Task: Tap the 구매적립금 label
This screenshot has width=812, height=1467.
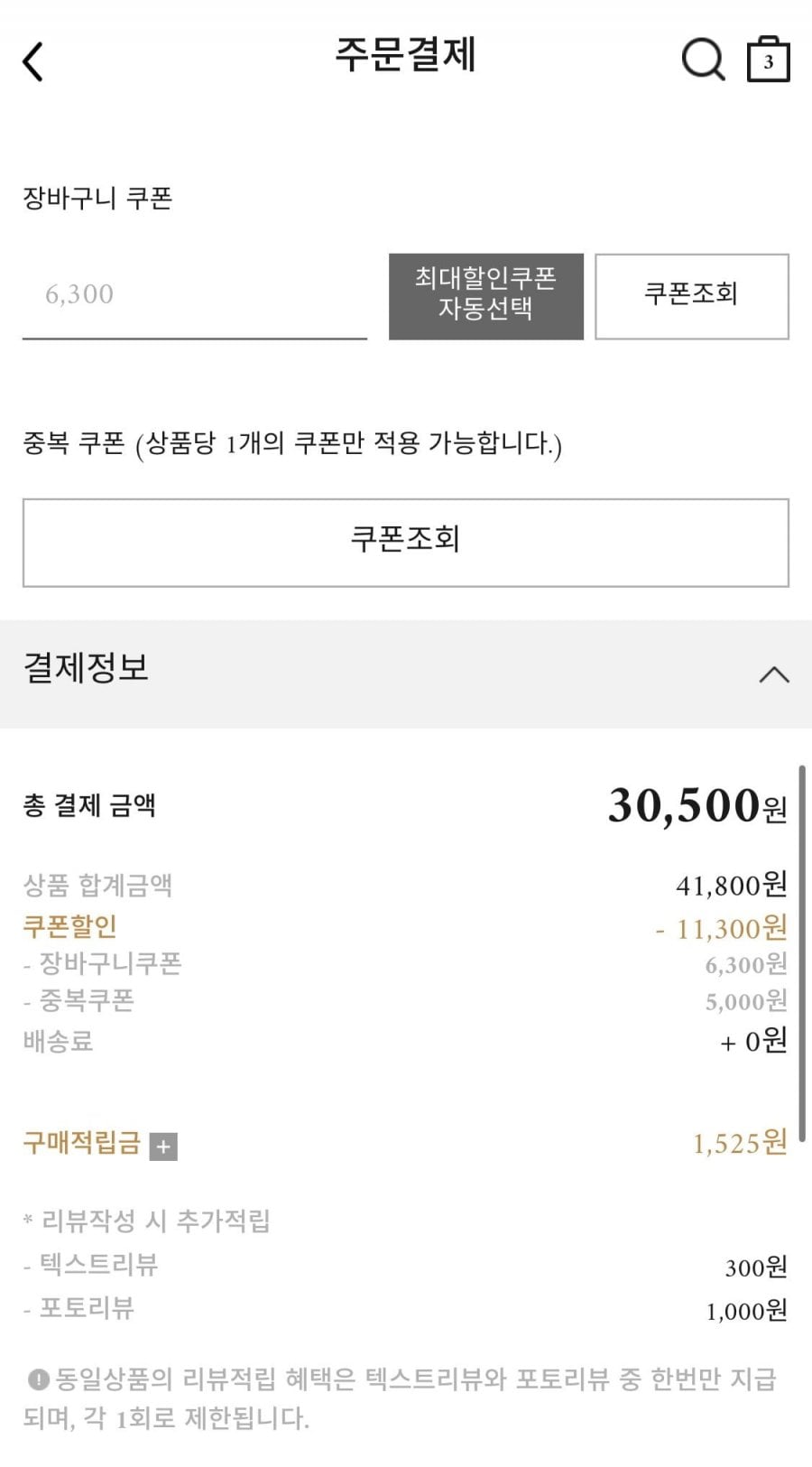Action: pos(82,1144)
